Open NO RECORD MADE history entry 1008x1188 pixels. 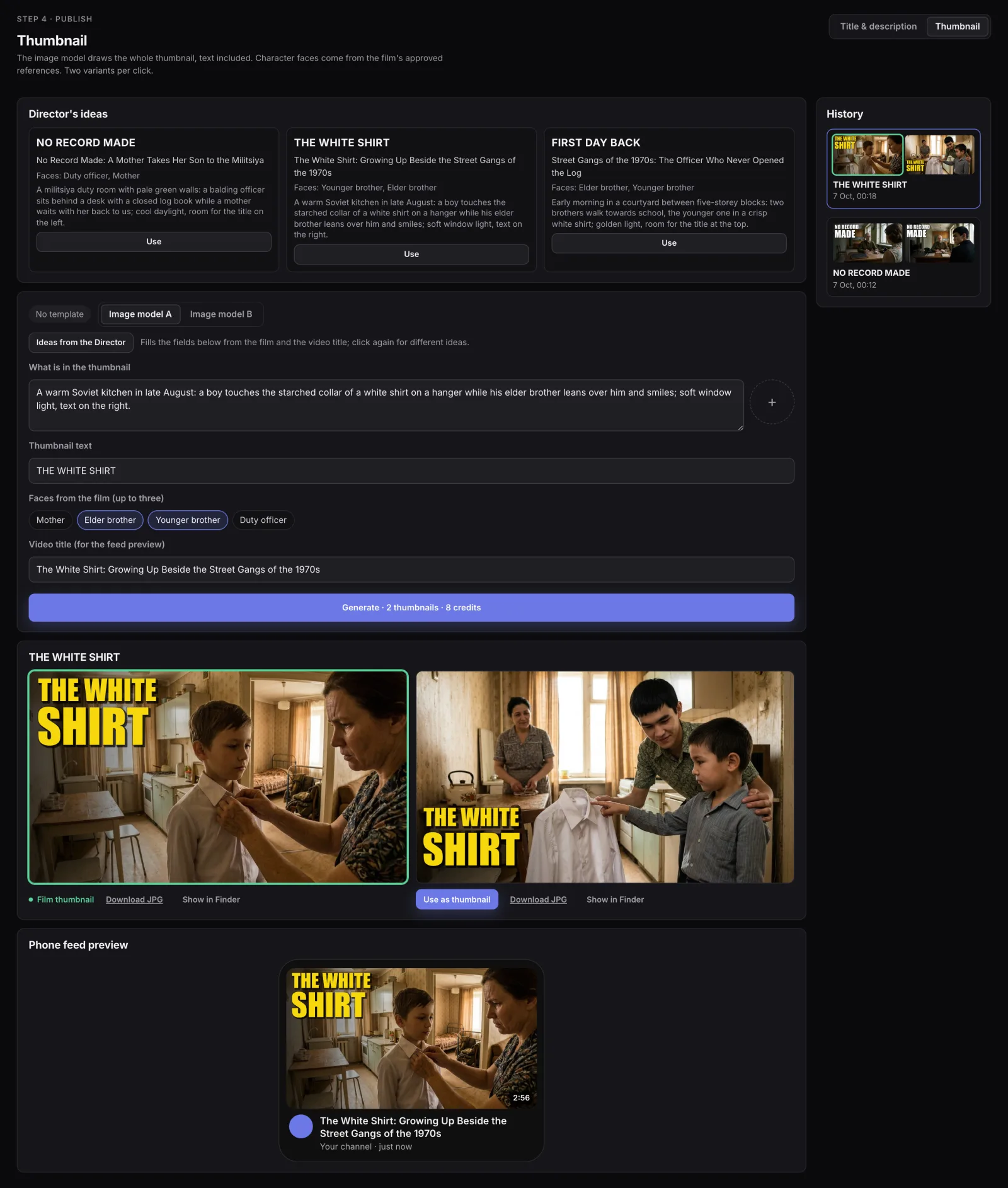pyautogui.click(x=903, y=257)
